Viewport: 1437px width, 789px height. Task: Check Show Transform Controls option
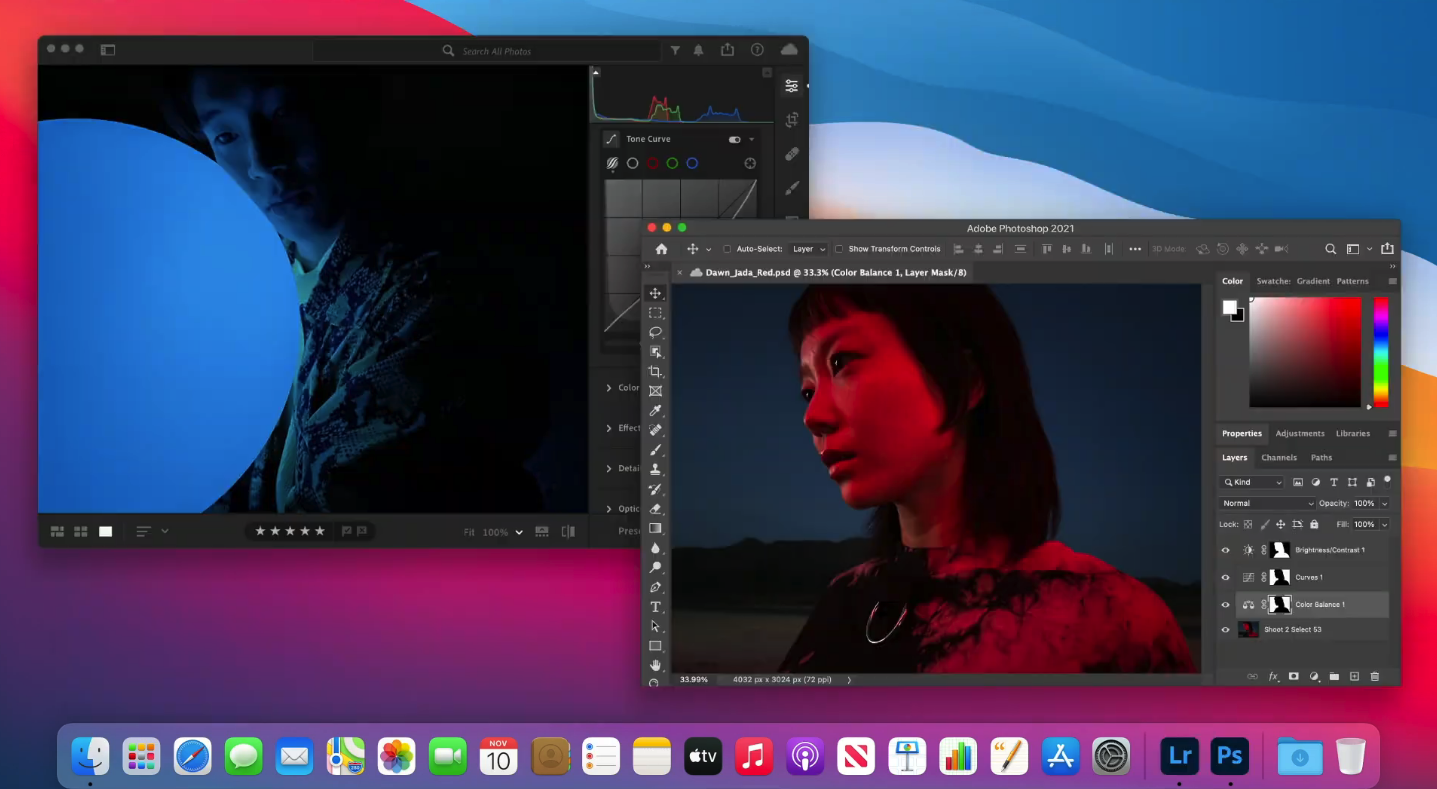pos(839,249)
